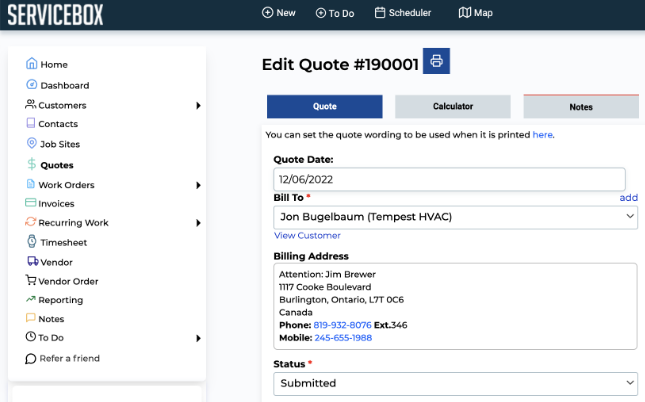This screenshot has height=402, width=645.
Task: Call phone number 819-932-8076
Action: [x=342, y=325]
